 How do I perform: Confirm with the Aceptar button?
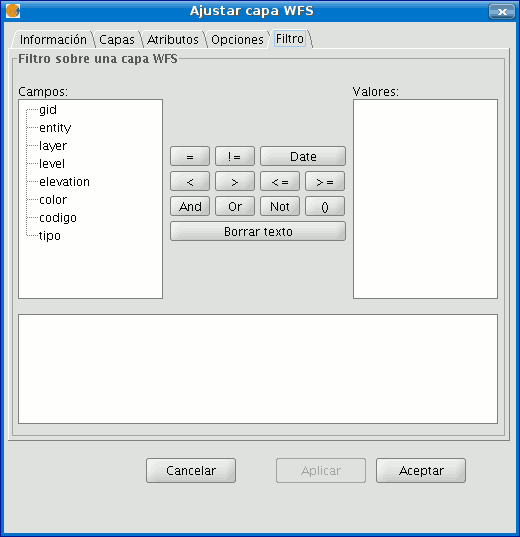click(421, 471)
